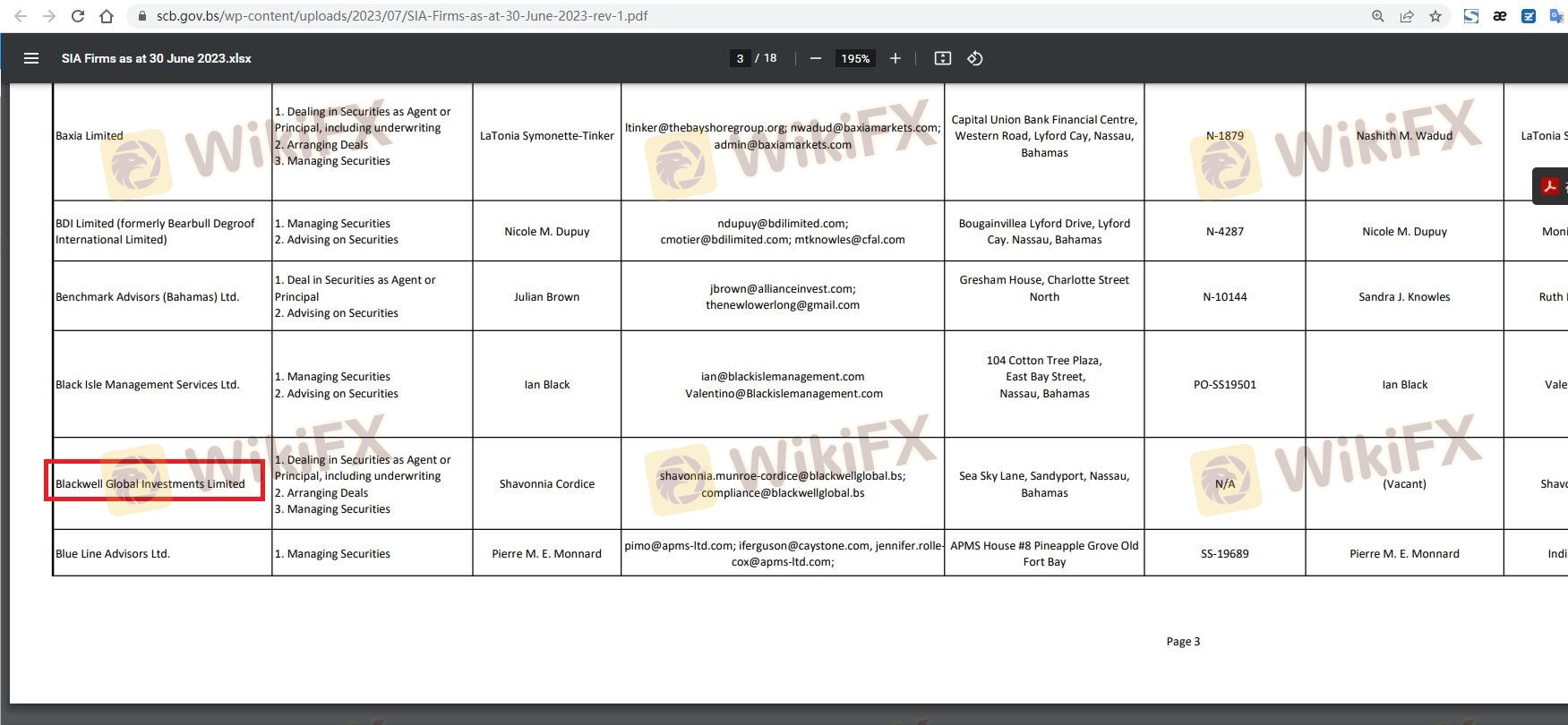Viewport: 1568px width, 725px height.
Task: Click the 'Sandra J. Knowles' name
Action: tap(1404, 297)
